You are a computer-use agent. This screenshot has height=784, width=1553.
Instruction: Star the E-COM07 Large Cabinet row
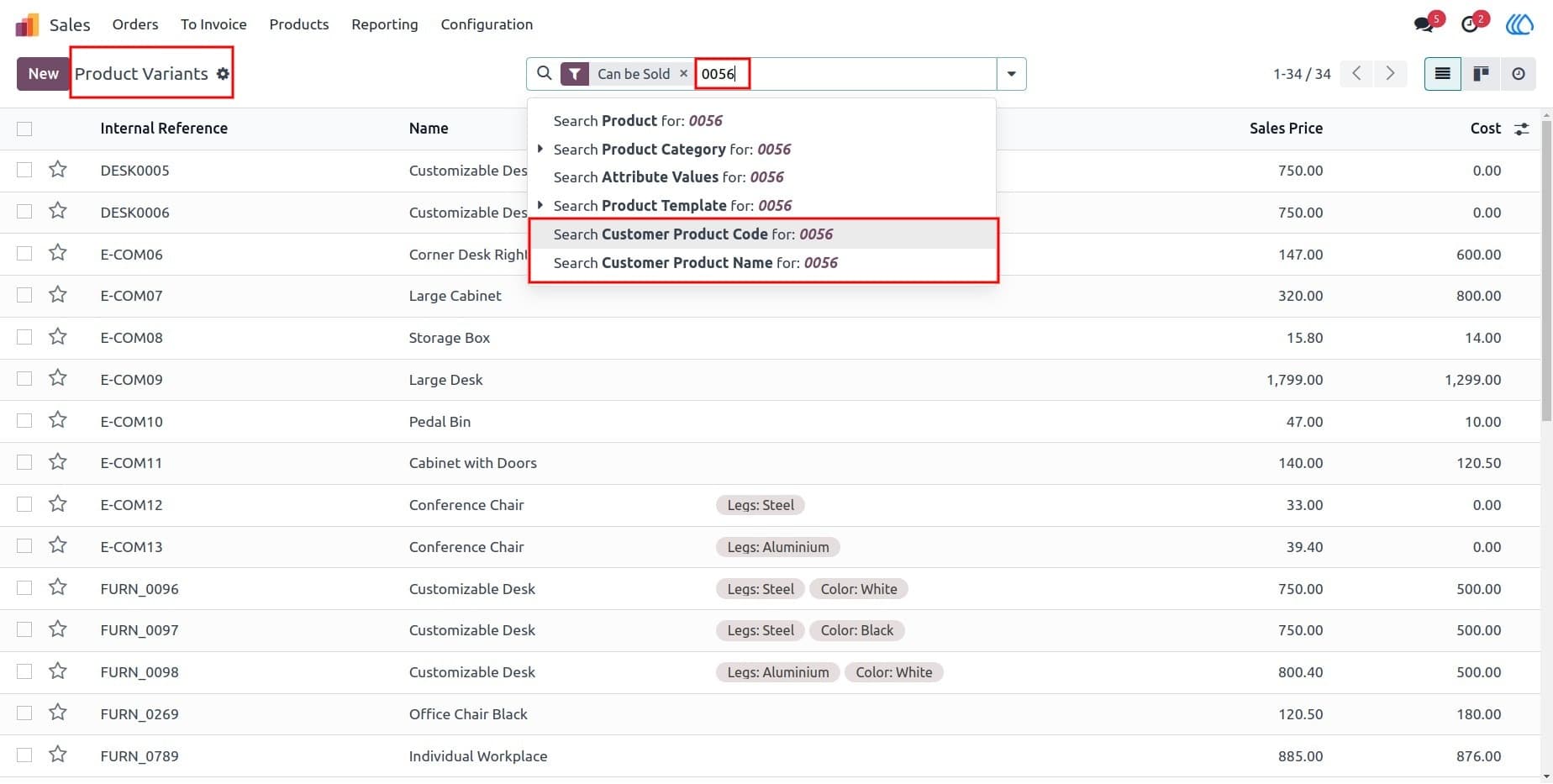pyautogui.click(x=58, y=295)
